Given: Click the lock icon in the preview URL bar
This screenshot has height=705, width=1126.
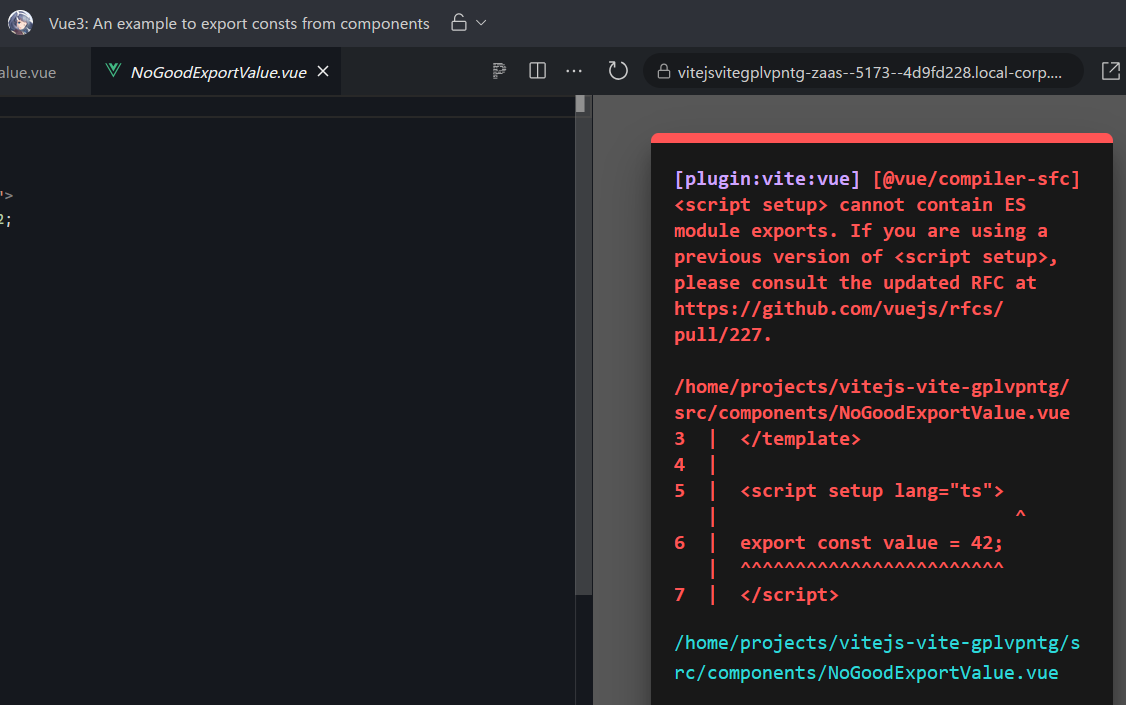Looking at the screenshot, I should 664,72.
